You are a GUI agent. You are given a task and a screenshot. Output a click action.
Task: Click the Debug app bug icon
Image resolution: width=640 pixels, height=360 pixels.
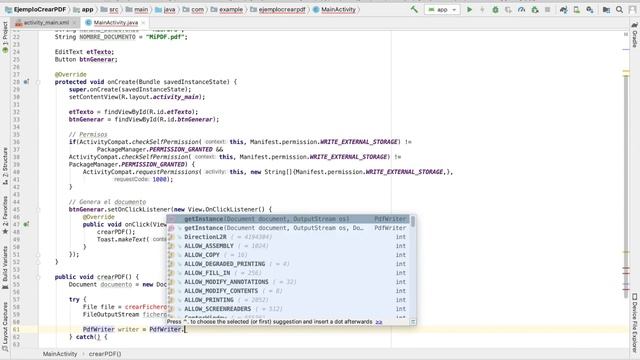pyautogui.click(x=495, y=9)
